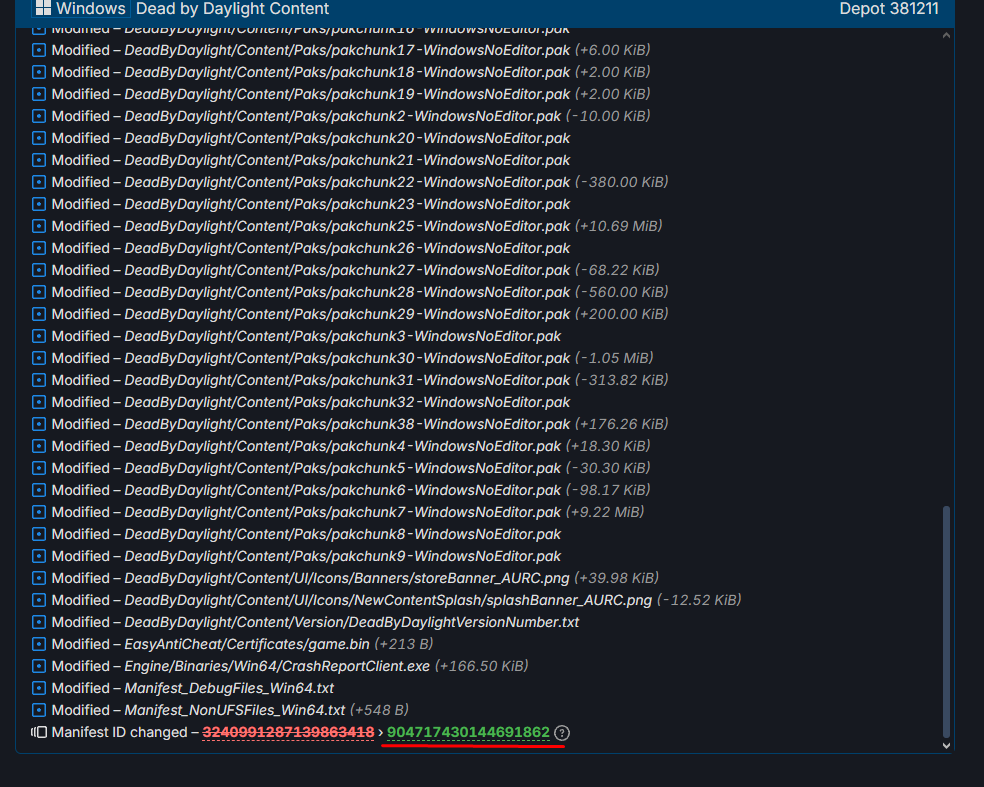984x787 pixels.
Task: Click the modified icon beside pakchunk20 entry
Action: [x=39, y=138]
